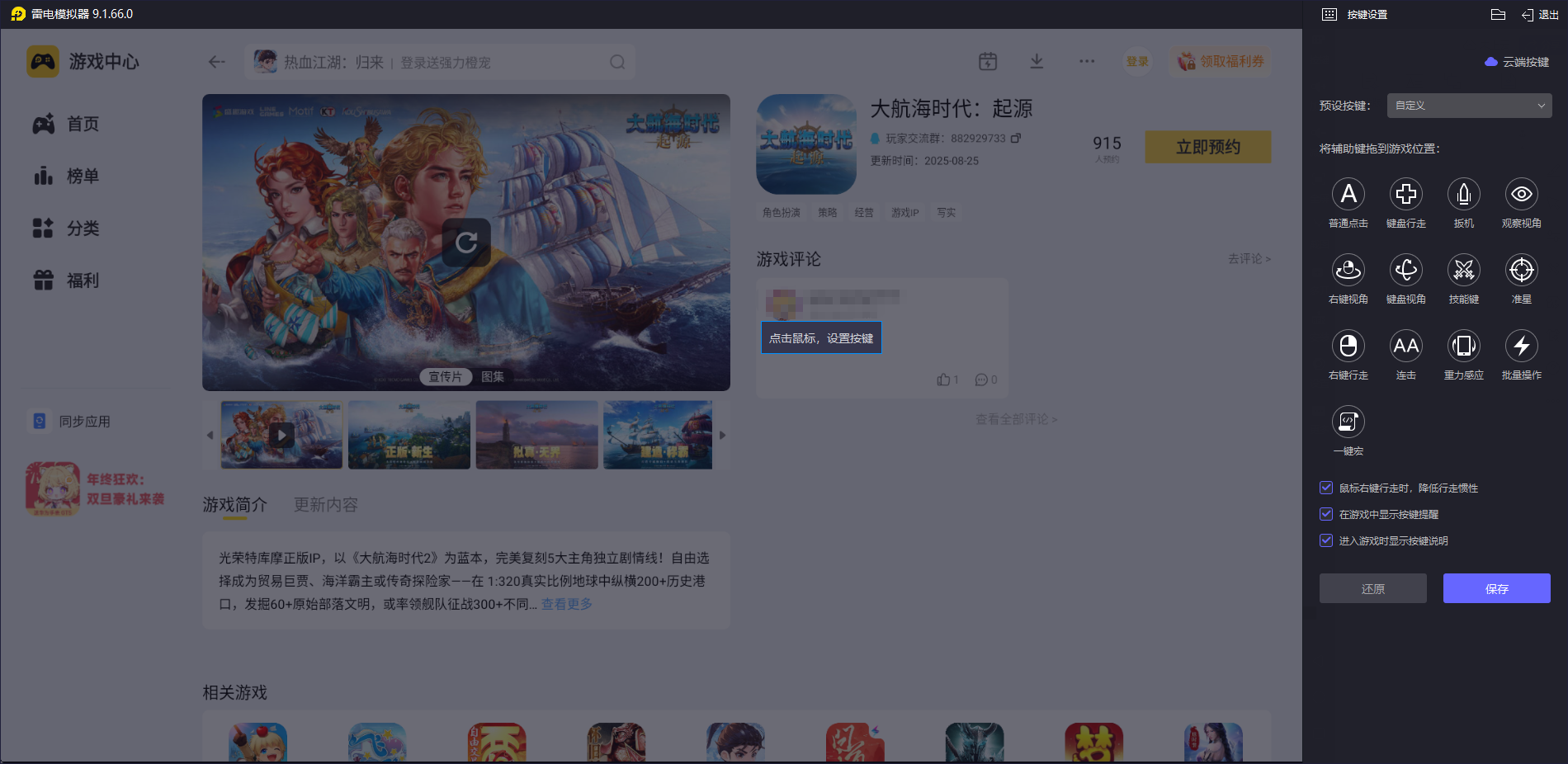The height and width of the screenshot is (764, 1568).
Task: Click the 领取福利券 button
Action: tap(1220, 61)
